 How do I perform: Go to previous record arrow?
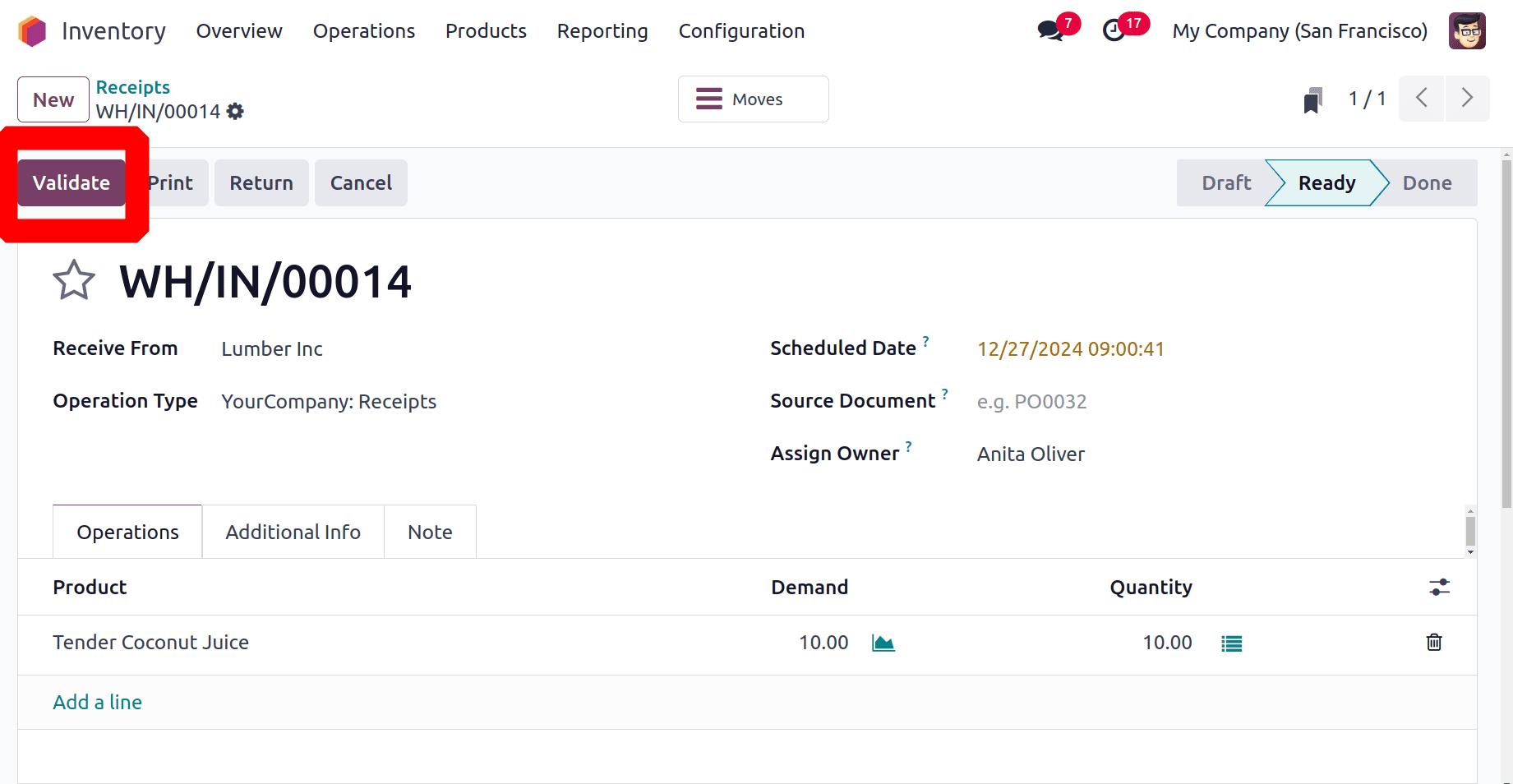(1422, 99)
